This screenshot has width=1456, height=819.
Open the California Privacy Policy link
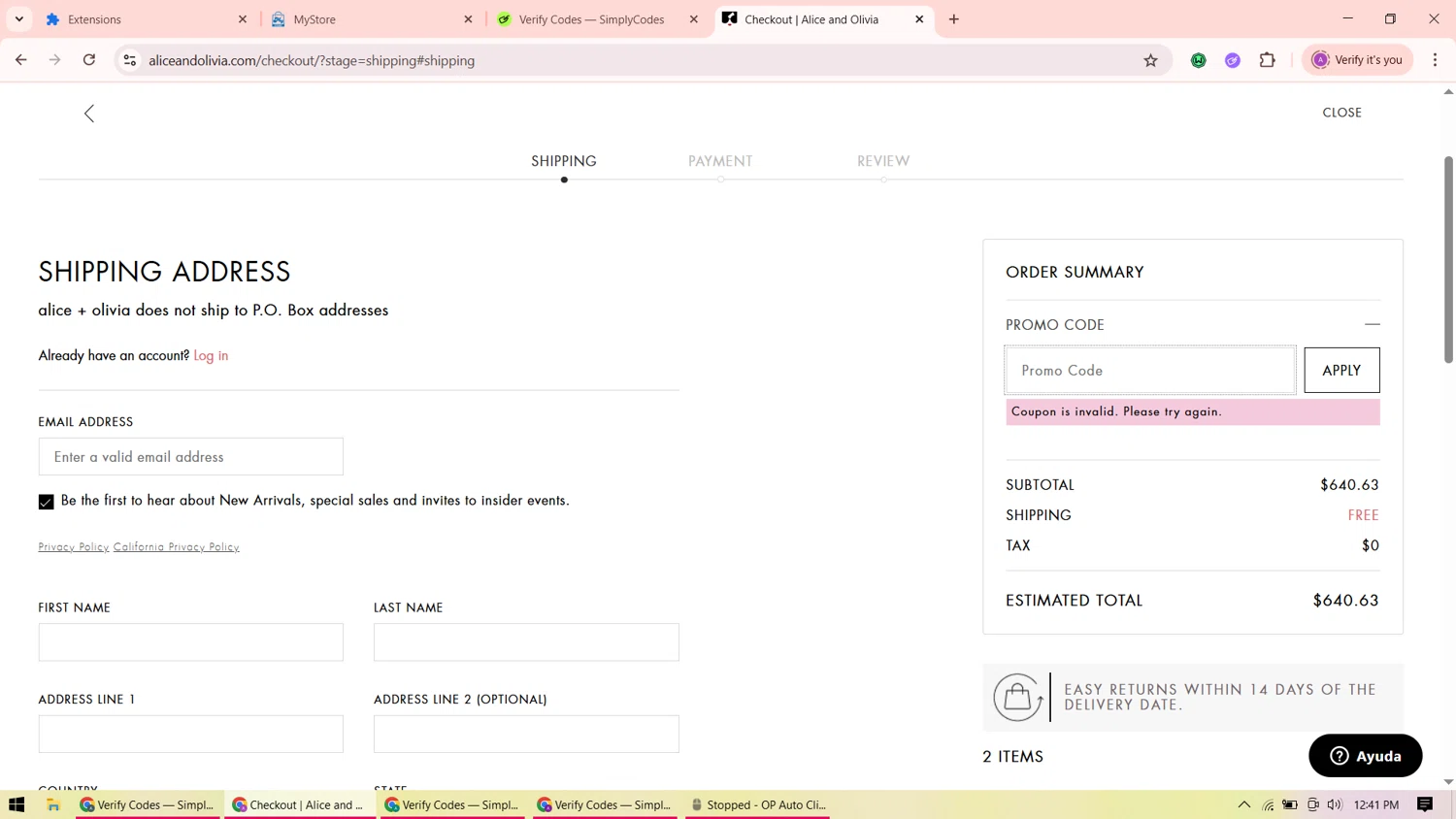click(177, 547)
